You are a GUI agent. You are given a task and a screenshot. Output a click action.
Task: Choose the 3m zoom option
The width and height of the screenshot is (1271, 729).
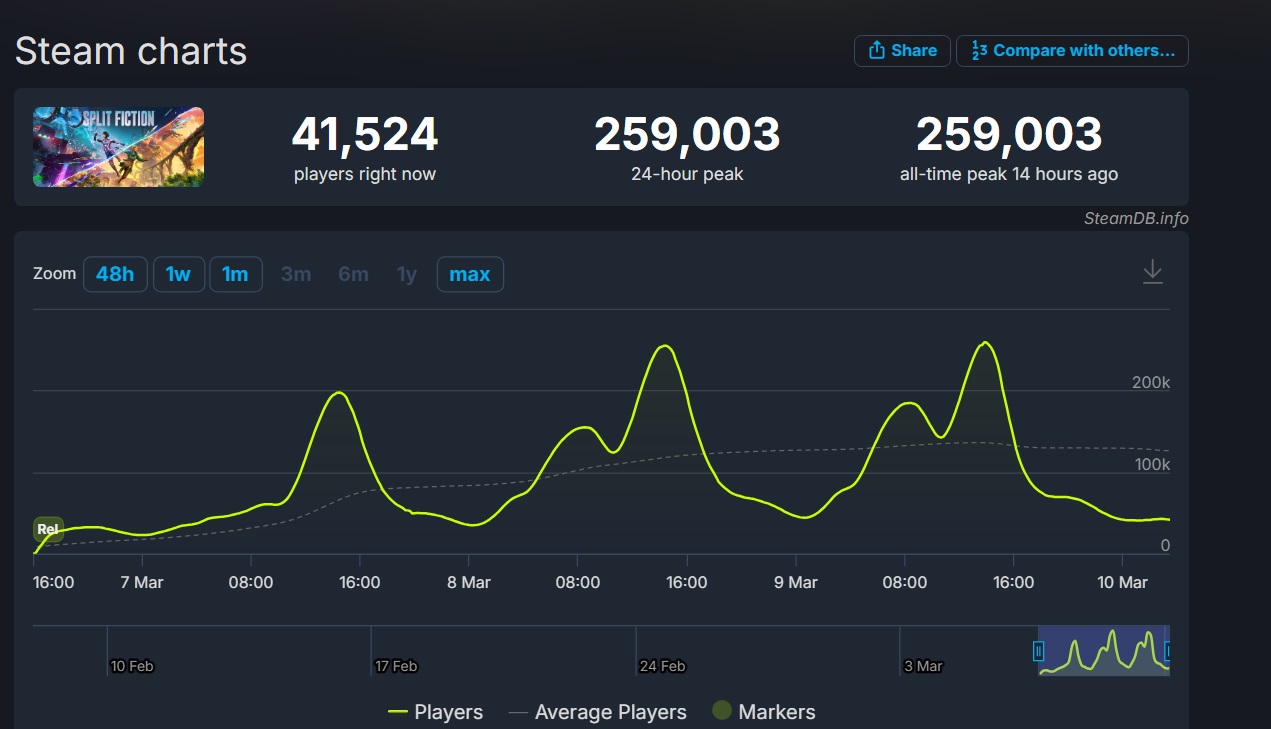tap(296, 273)
